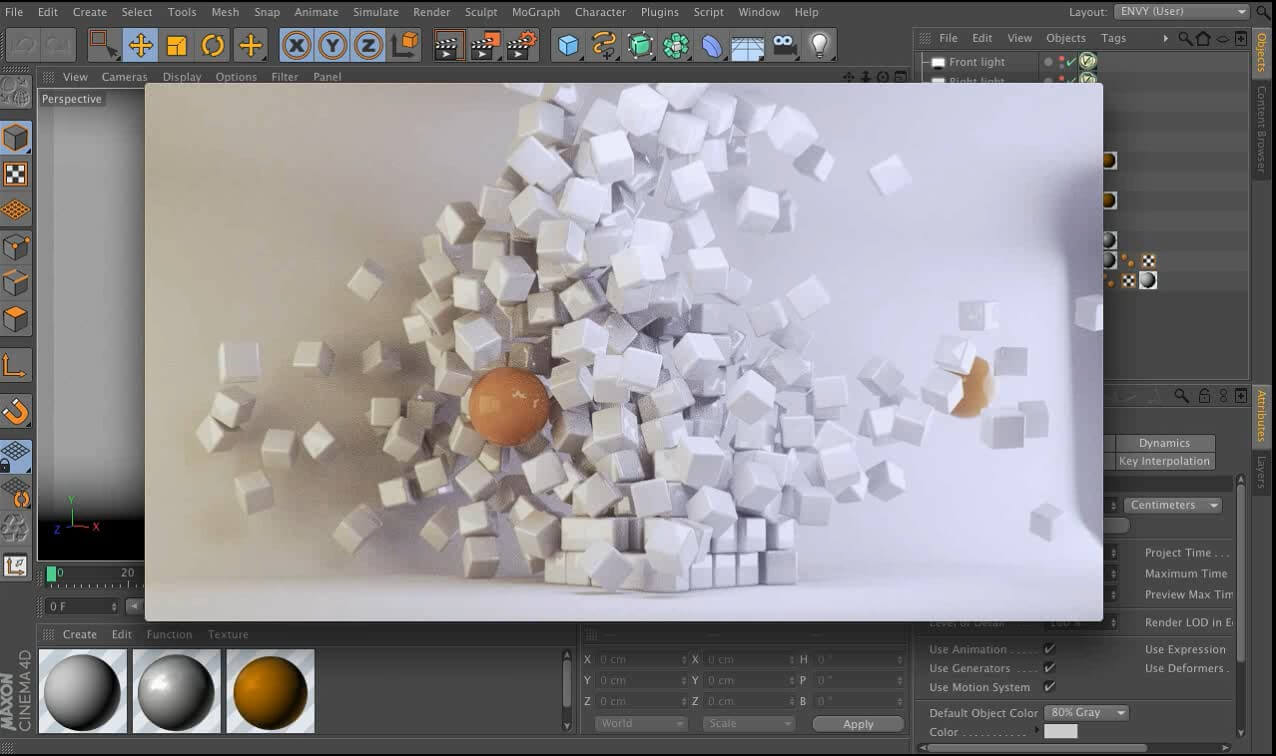Image resolution: width=1276 pixels, height=756 pixels.
Task: Click the Apply button
Action: tap(858, 724)
